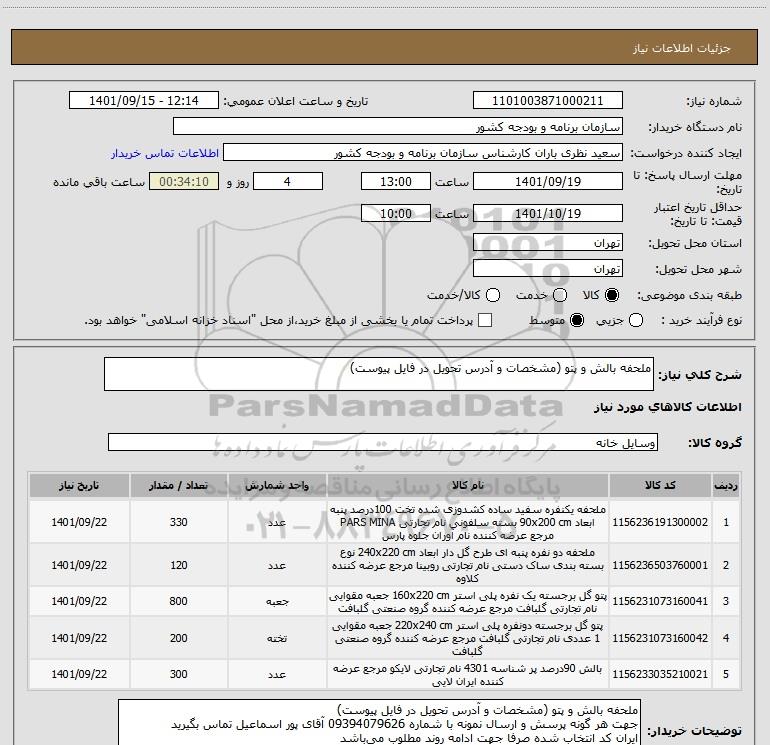Click product code 1156233035210021
The width and height of the screenshot is (770, 745).
660,674
